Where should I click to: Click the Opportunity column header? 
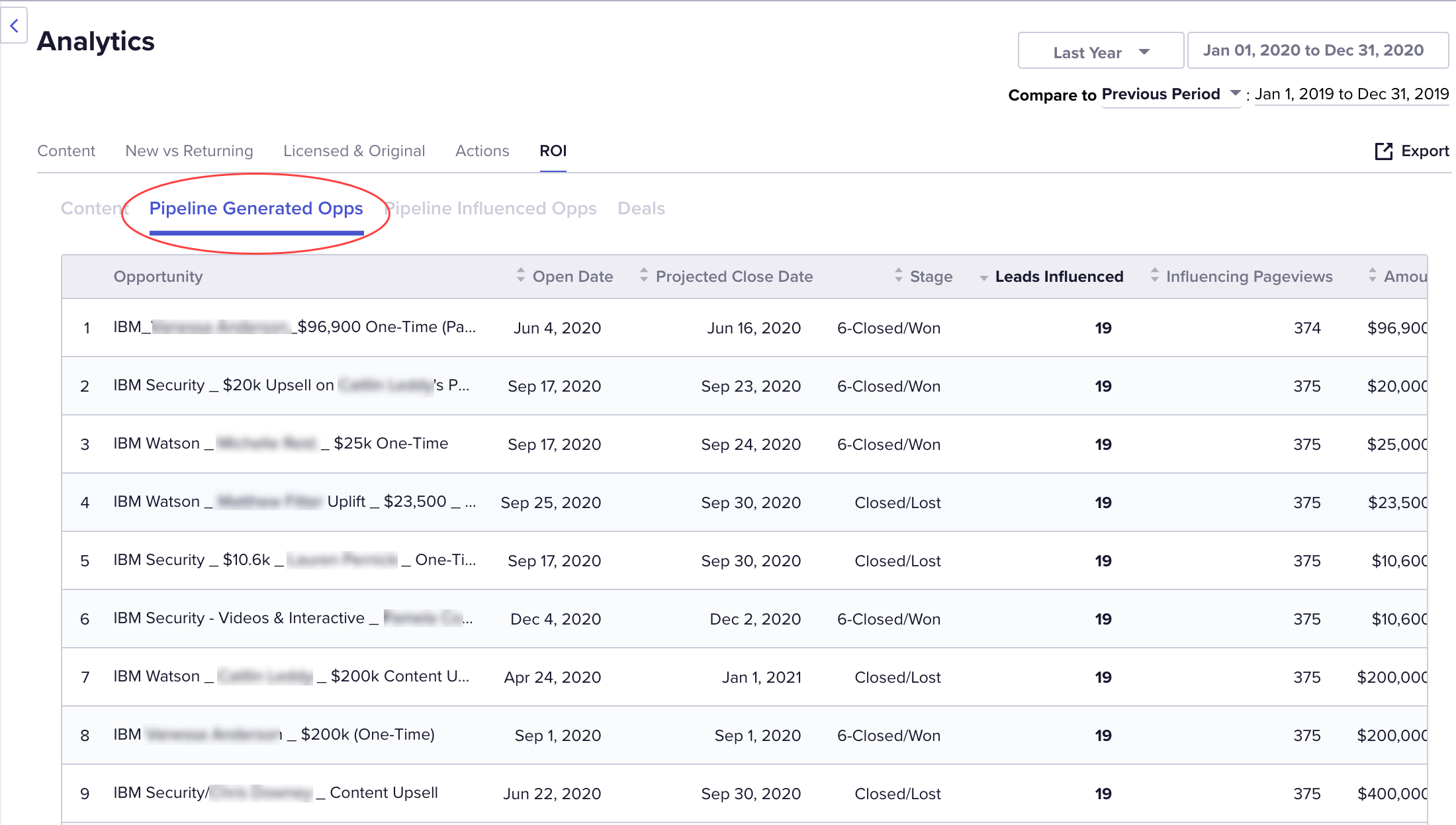tap(158, 277)
